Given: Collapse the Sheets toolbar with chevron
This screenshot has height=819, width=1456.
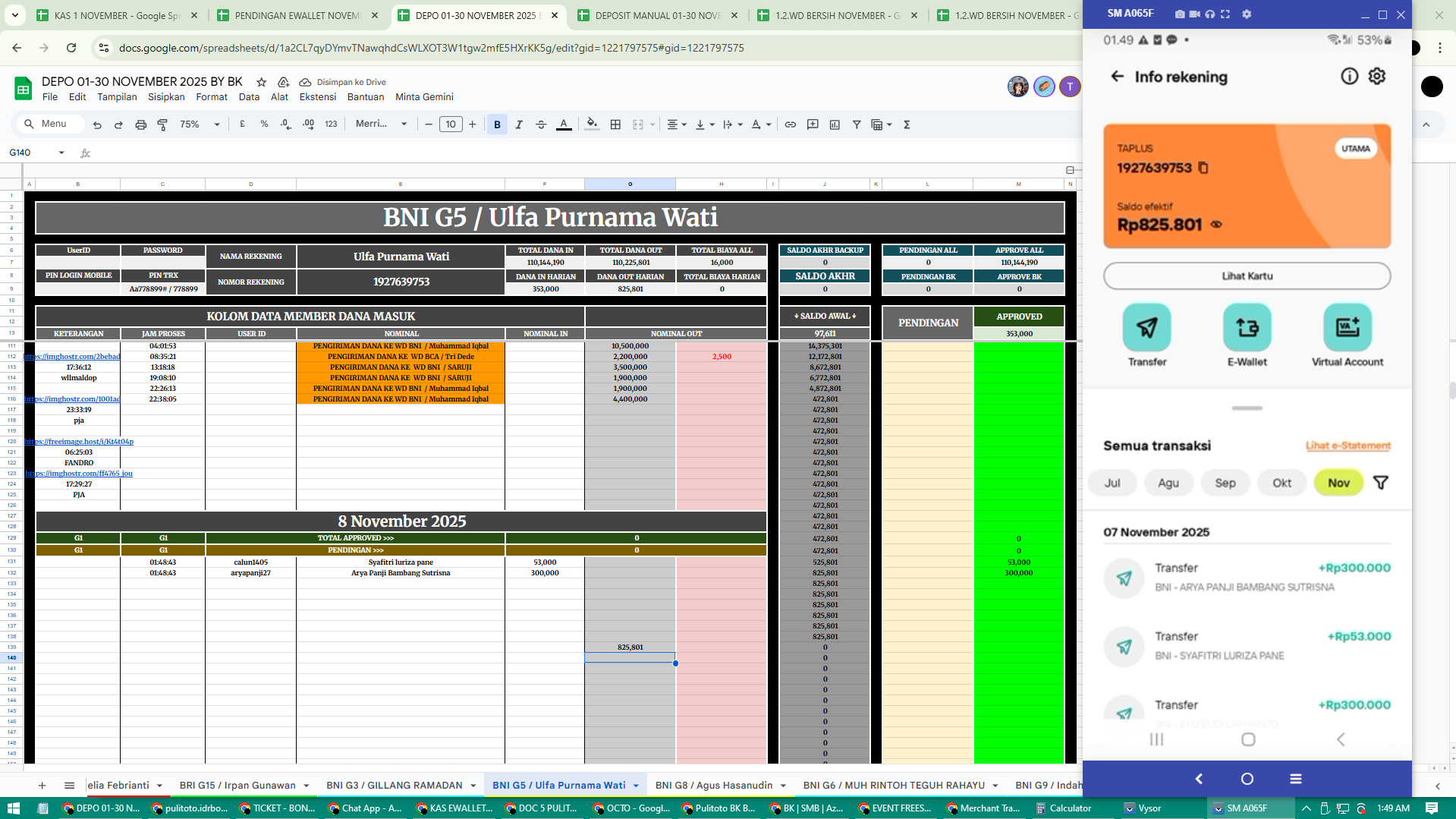Looking at the screenshot, I should 1426,124.
